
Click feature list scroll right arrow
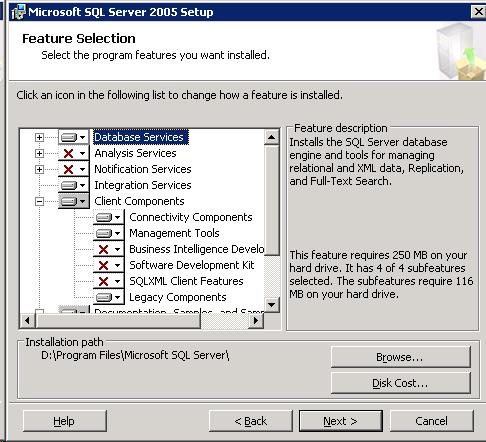[x=256, y=321]
